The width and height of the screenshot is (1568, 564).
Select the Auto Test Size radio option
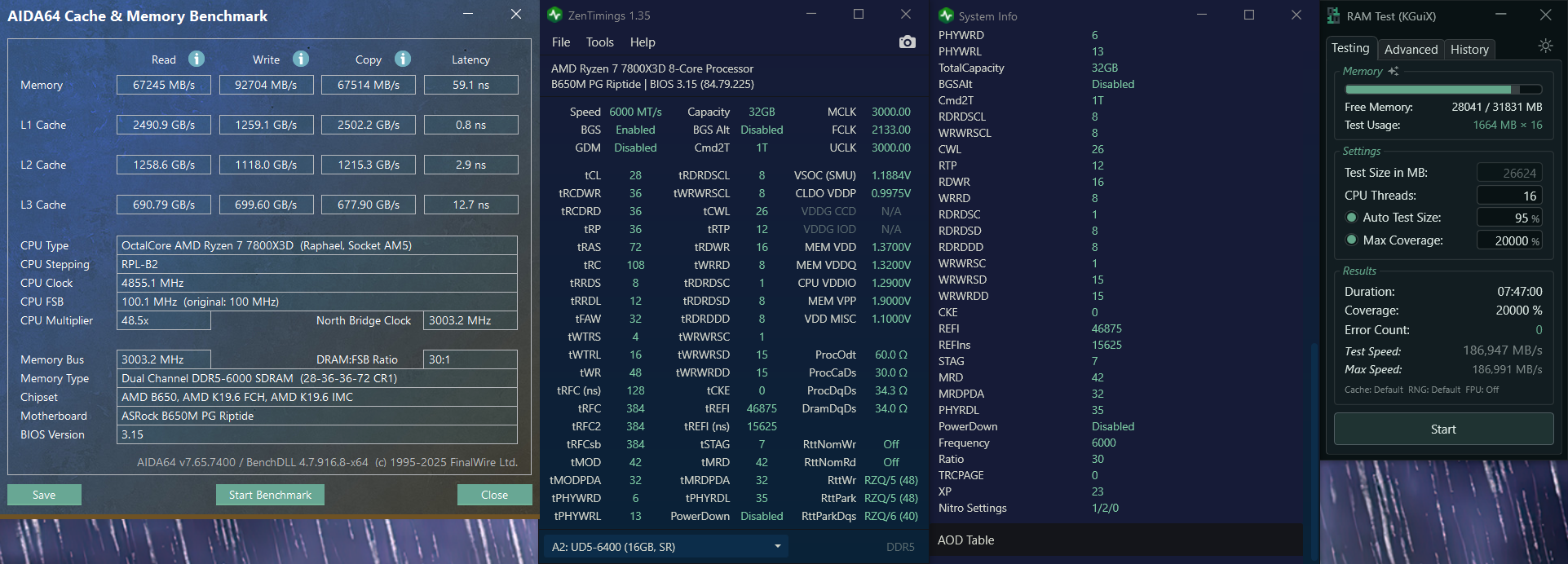[1351, 218]
